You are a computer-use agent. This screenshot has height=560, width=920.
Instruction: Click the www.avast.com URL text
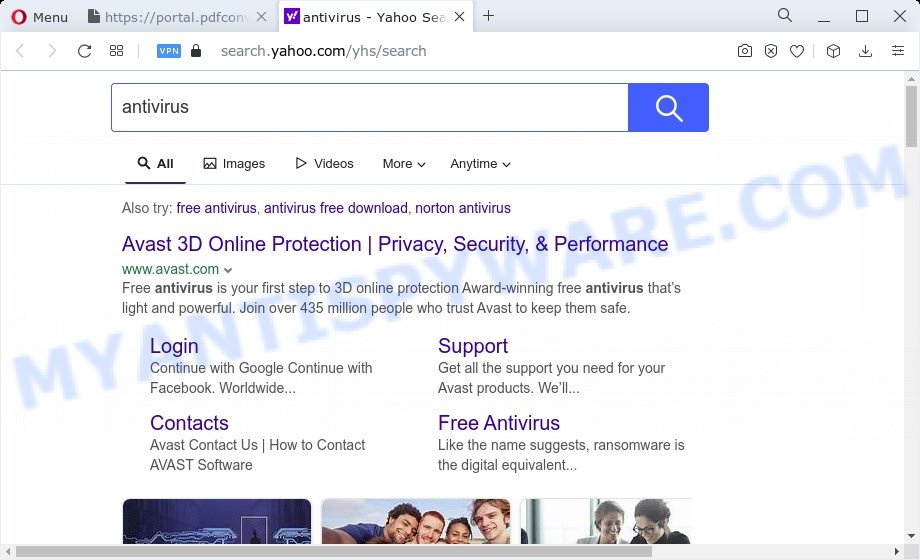[170, 269]
